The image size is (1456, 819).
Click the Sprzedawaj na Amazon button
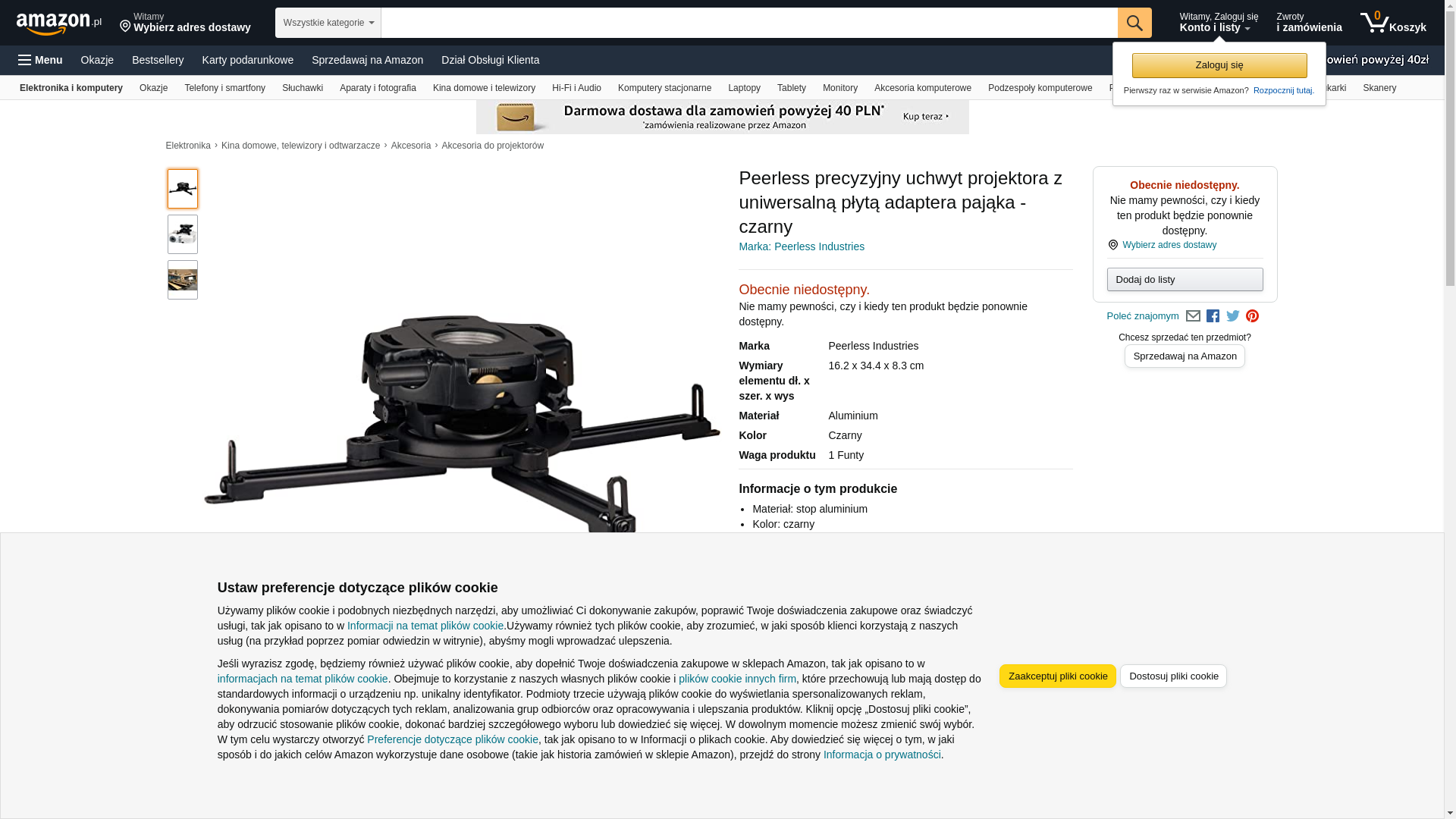click(x=1185, y=356)
